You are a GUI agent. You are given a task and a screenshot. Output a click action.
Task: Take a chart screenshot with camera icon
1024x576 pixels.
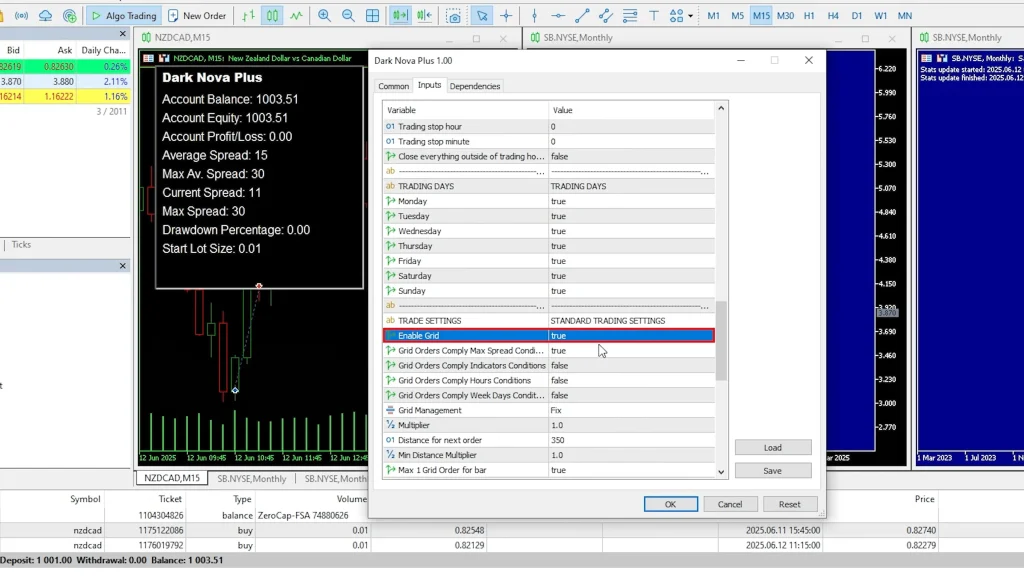click(x=455, y=16)
